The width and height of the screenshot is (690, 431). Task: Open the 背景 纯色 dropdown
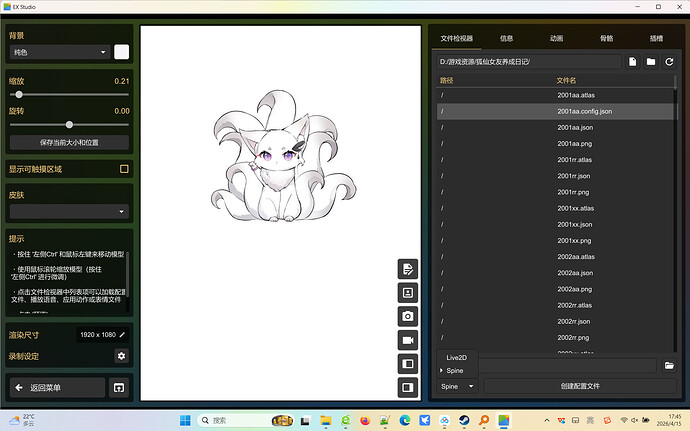(59, 52)
